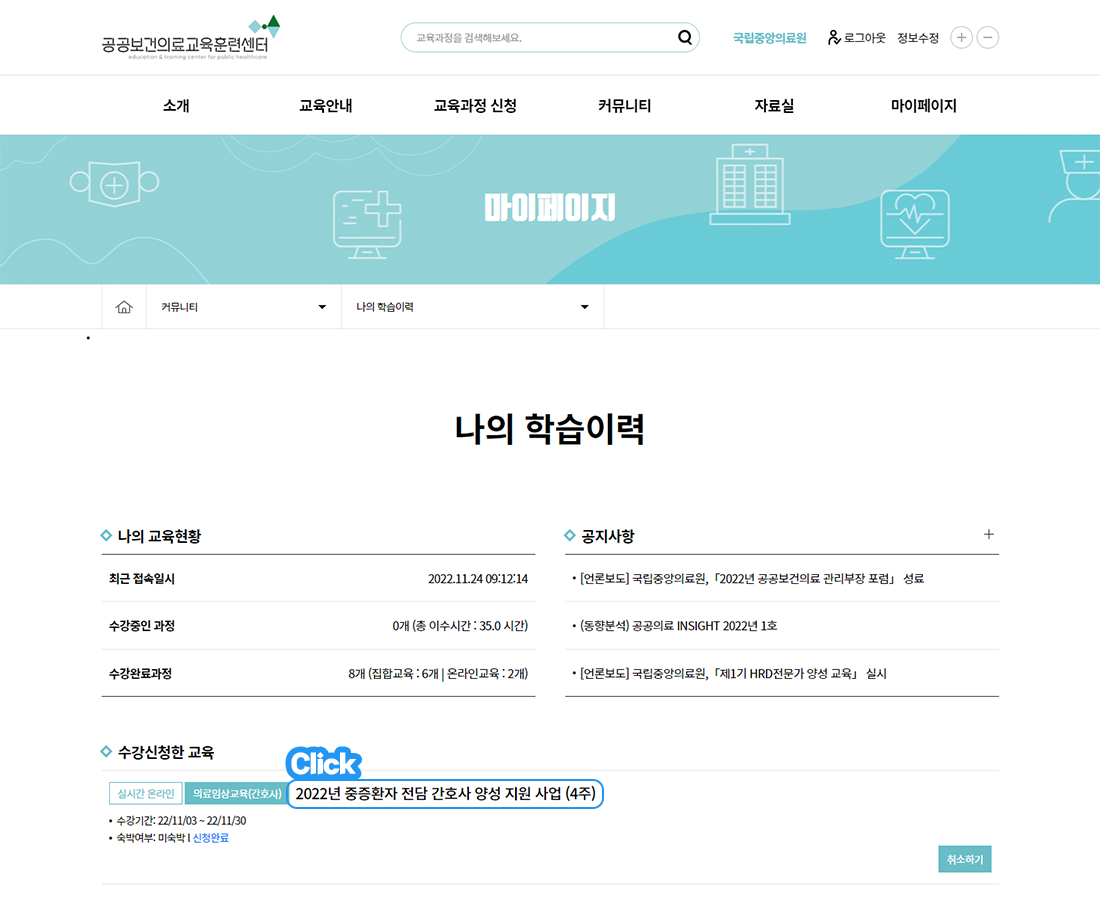1100x919 pixels.
Task: Click the 취소하기 button to cancel enrollment
Action: [x=964, y=858]
